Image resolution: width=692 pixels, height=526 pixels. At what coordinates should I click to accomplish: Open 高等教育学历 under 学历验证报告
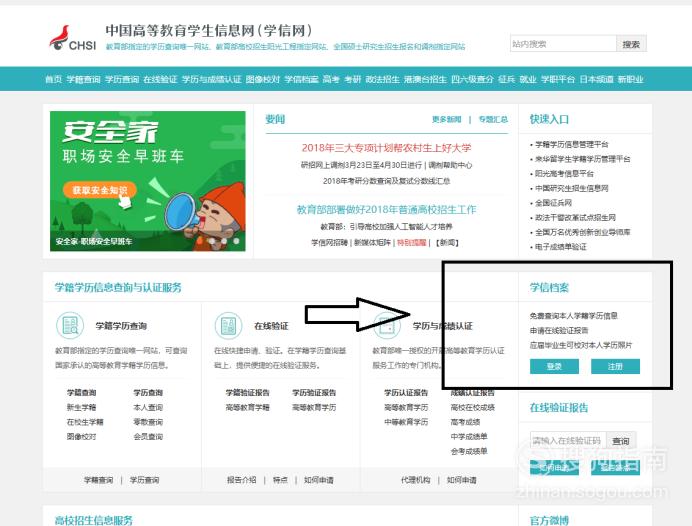(314, 407)
